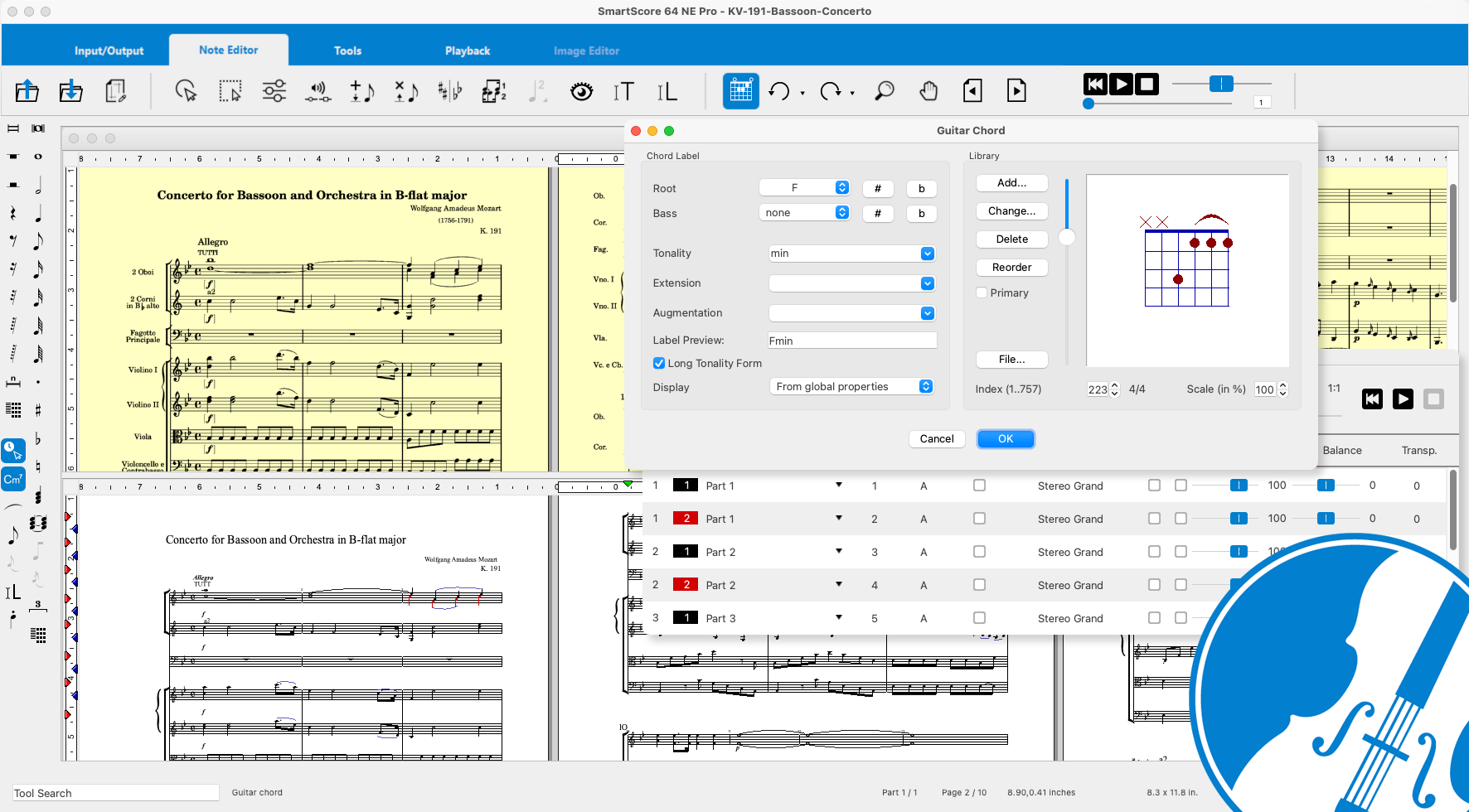Click the redo arrow icon
This screenshot has height=812, width=1469.
point(830,90)
